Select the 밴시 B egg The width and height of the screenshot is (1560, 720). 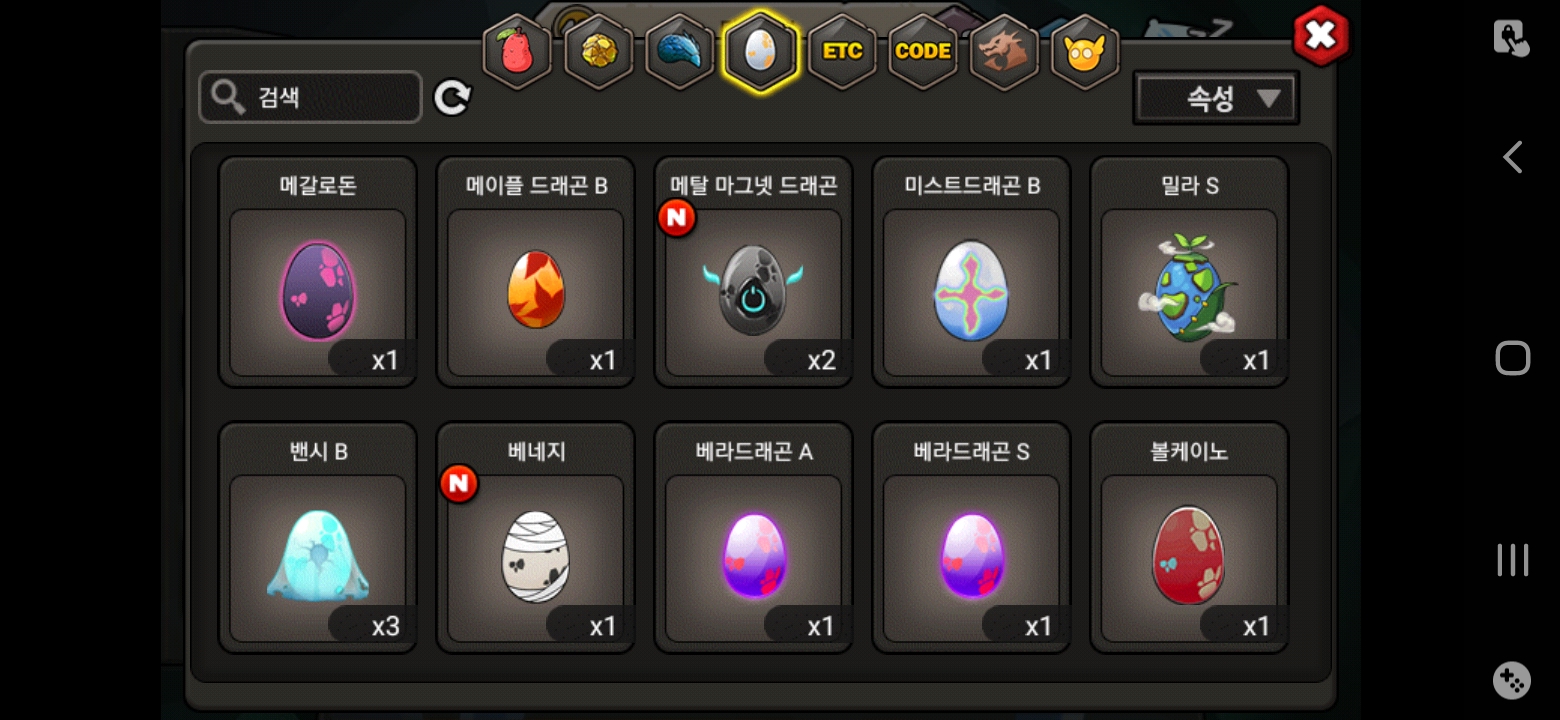318,538
